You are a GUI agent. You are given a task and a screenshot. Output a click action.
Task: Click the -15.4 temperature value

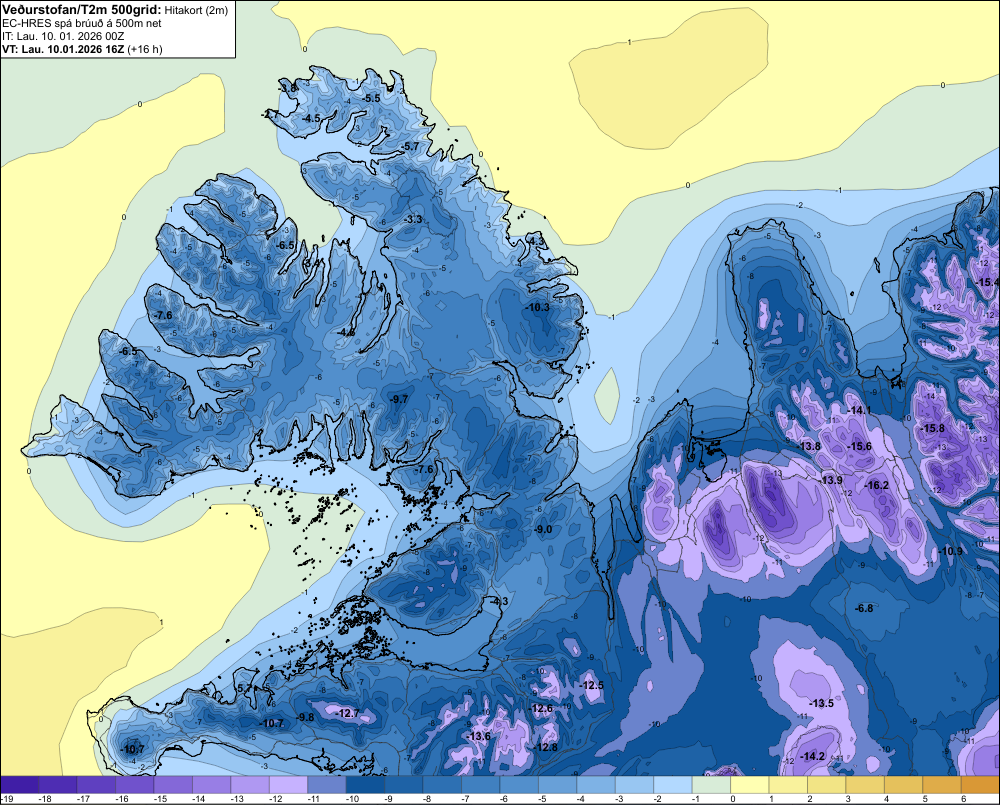coord(988,282)
